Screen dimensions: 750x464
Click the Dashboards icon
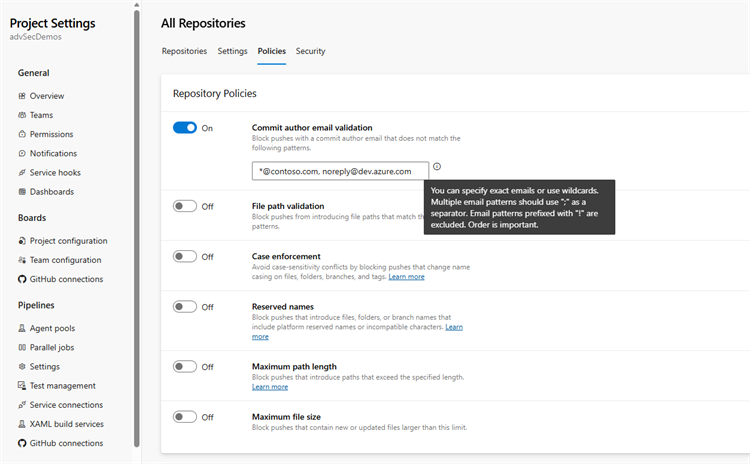click(x=22, y=191)
